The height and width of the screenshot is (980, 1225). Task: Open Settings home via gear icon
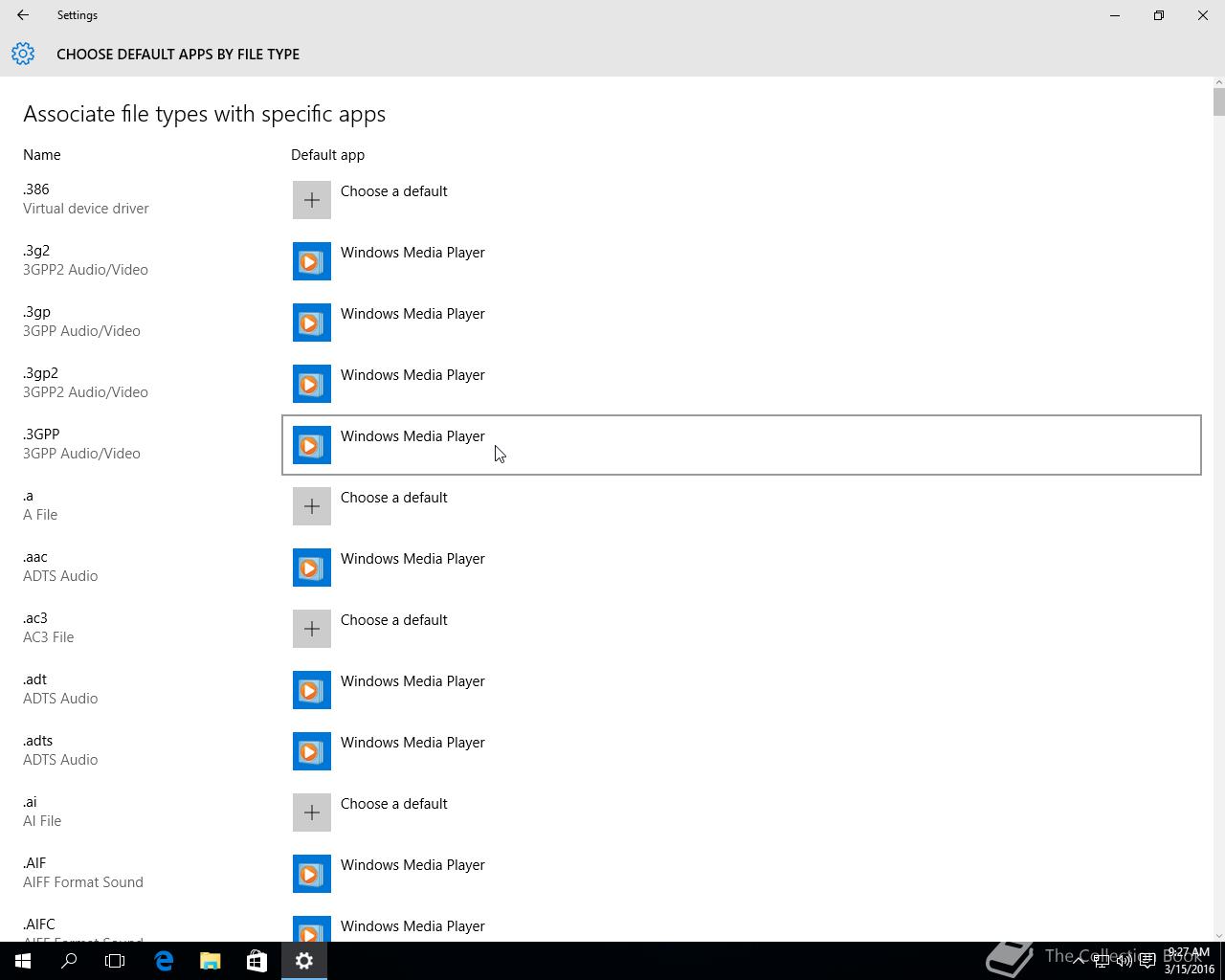(23, 54)
